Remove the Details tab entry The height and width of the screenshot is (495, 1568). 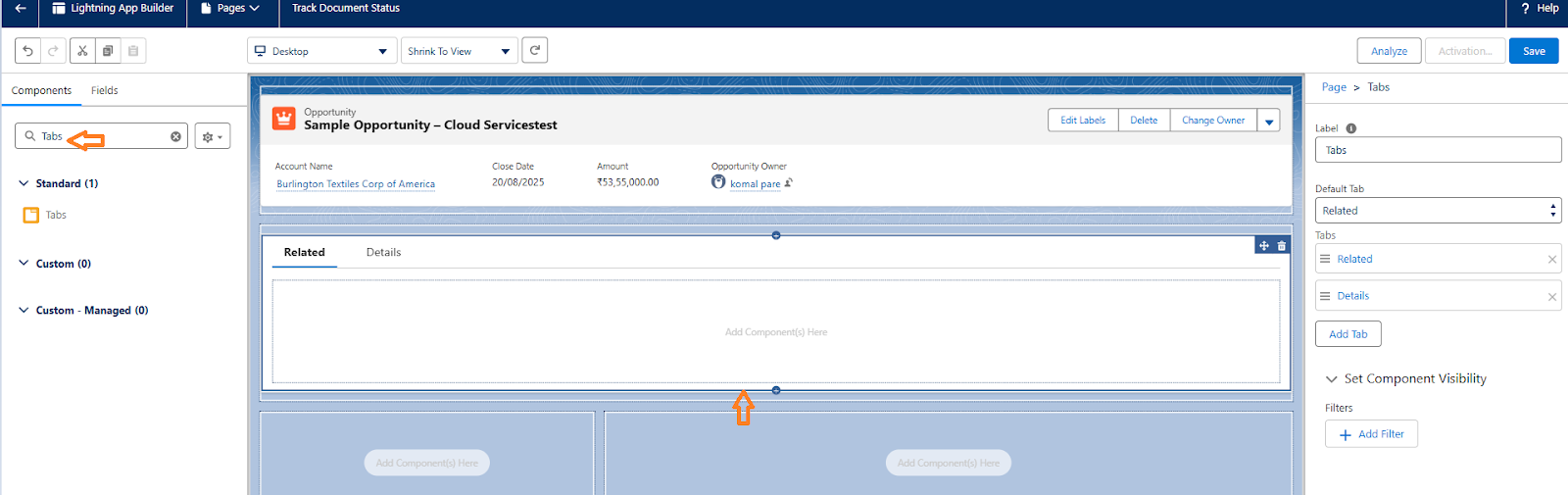click(x=1551, y=297)
